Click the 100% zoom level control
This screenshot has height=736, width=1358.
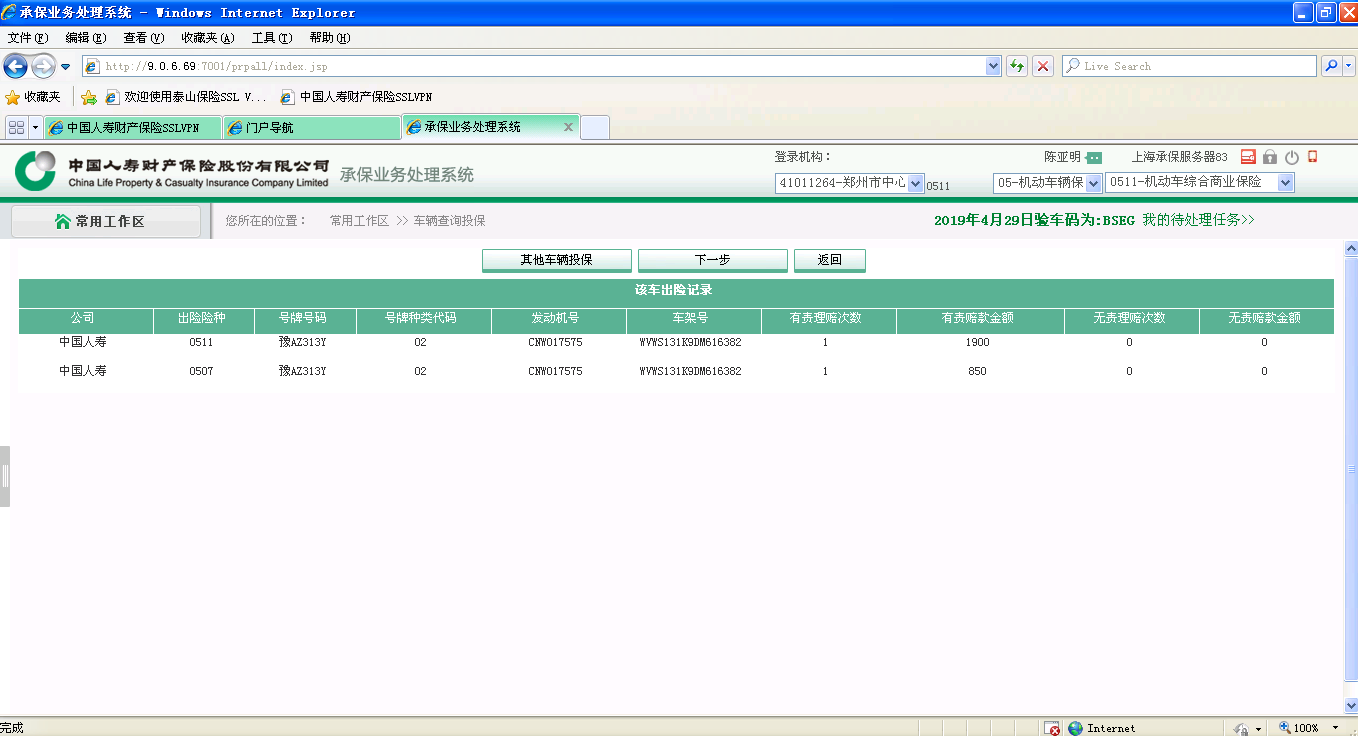coord(1306,728)
